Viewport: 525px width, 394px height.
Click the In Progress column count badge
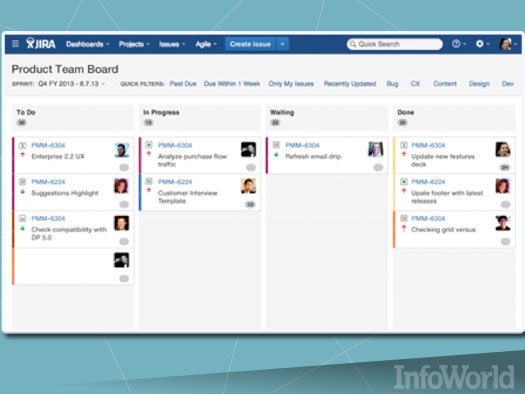pyautogui.click(x=148, y=123)
